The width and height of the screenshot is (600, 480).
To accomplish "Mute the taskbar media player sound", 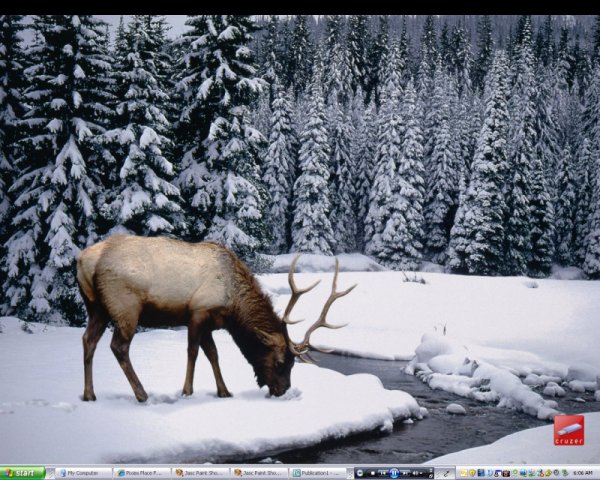I will pyautogui.click(x=415, y=473).
